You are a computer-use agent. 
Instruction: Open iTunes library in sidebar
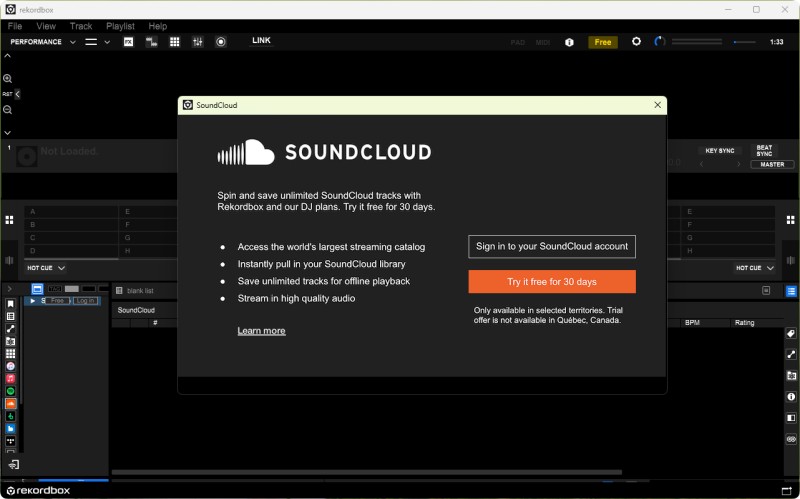[10, 366]
